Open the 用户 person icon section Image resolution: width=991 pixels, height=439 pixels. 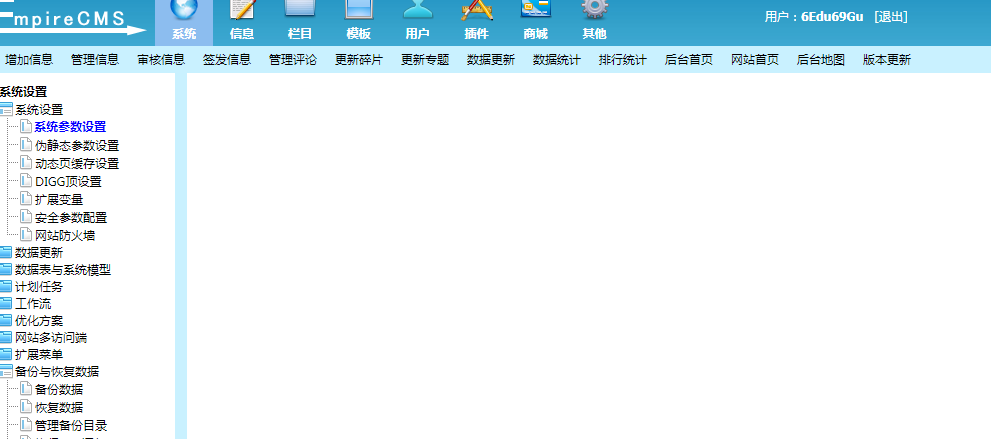coord(418,22)
